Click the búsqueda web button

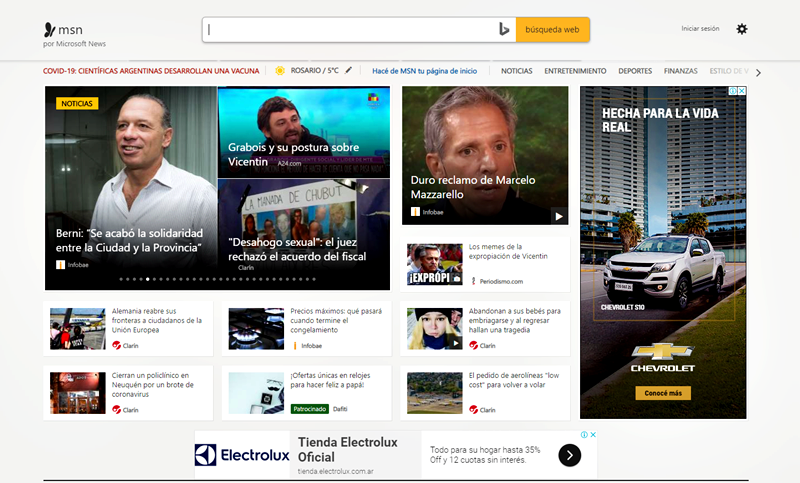point(553,30)
